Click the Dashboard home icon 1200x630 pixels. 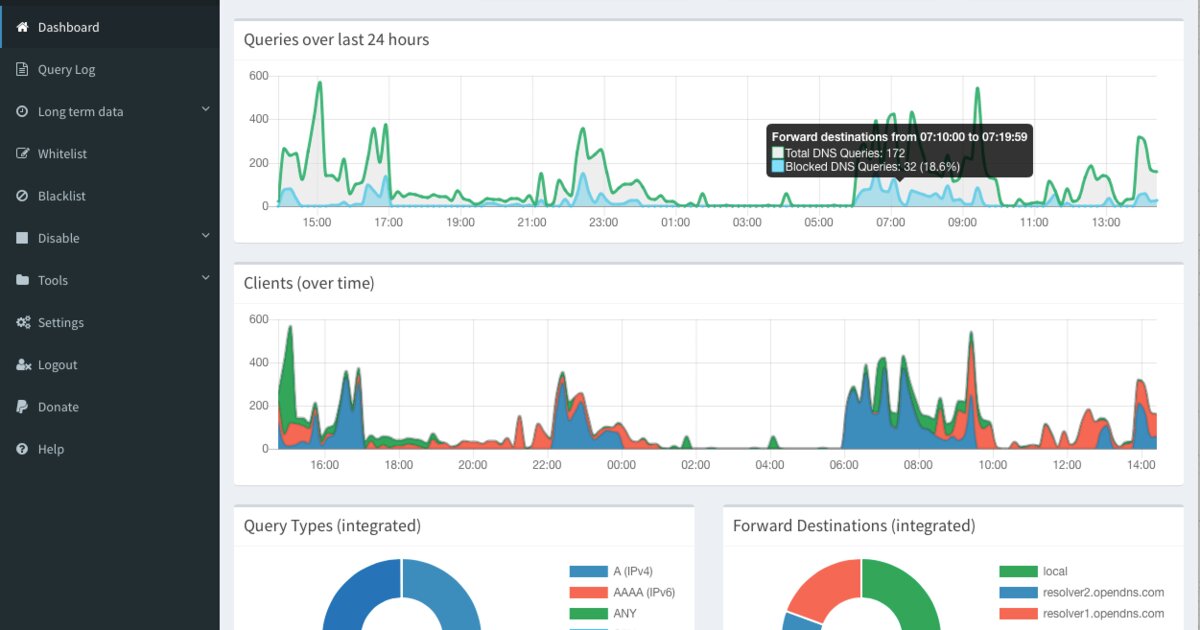(x=22, y=27)
